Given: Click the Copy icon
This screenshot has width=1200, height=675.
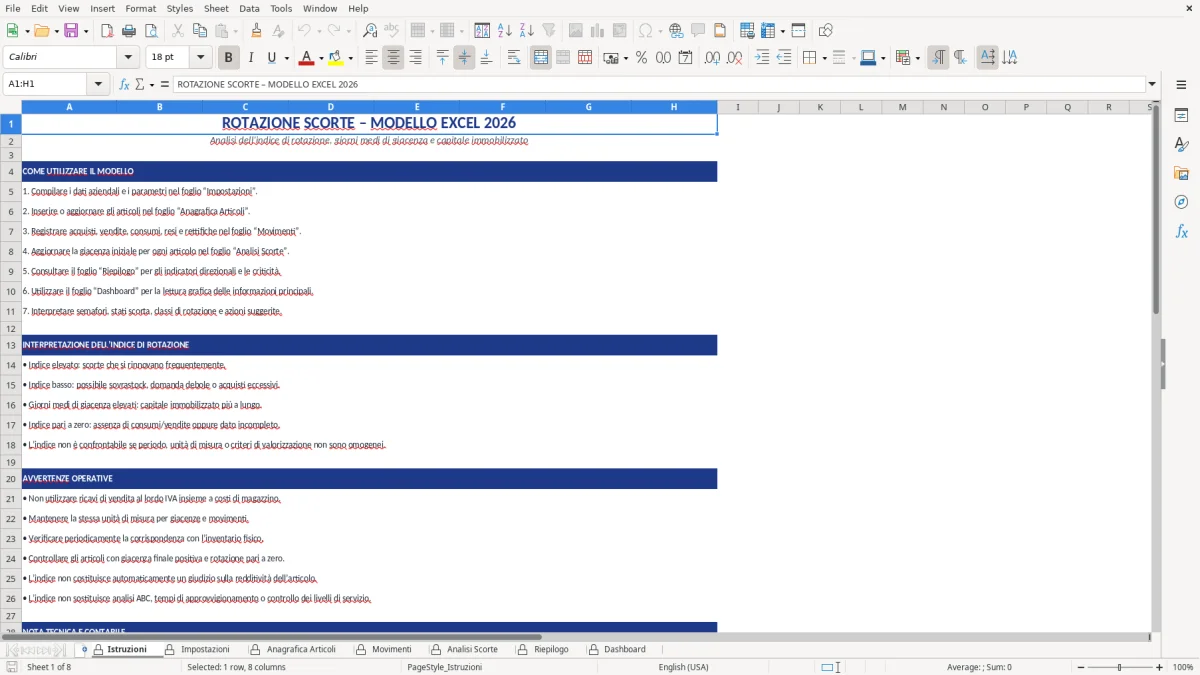Looking at the screenshot, I should (200, 31).
